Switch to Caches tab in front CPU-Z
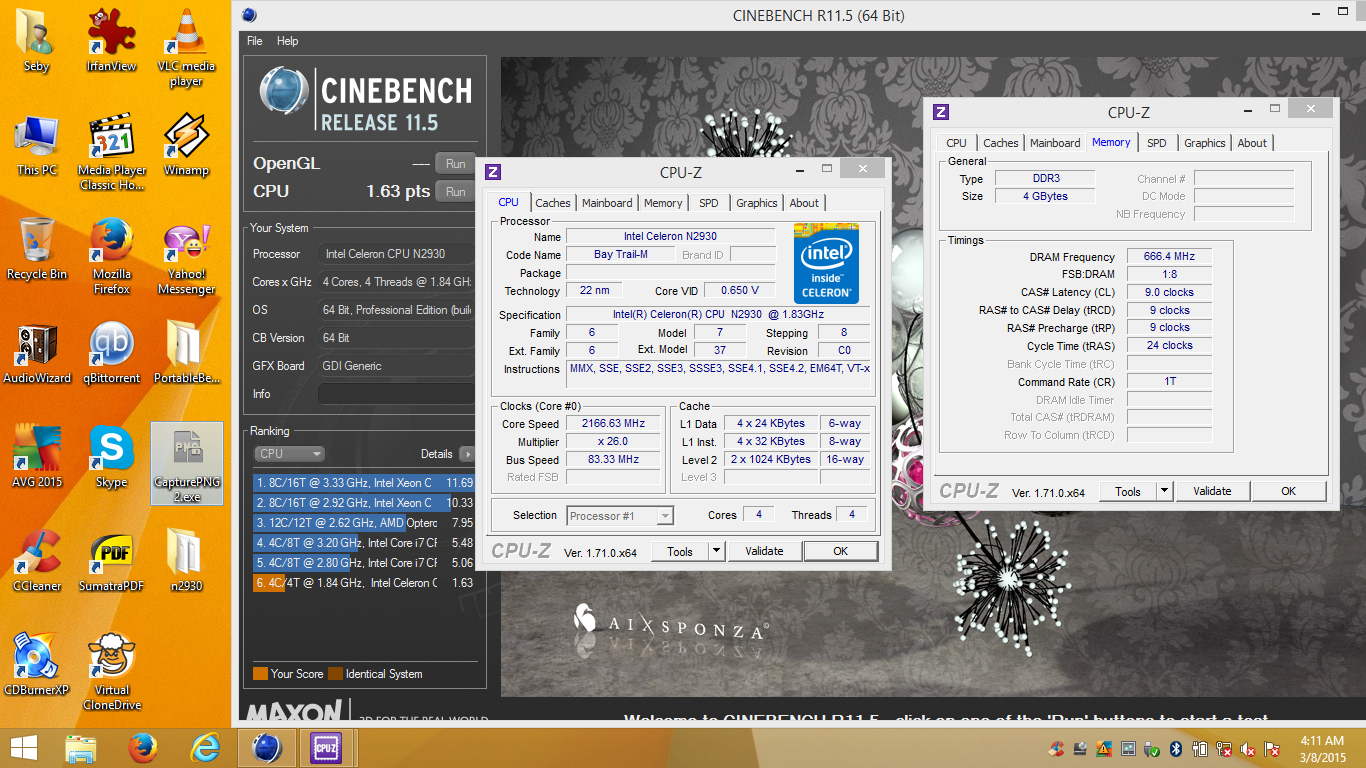Screen dimensions: 1366x768 (x=552, y=203)
